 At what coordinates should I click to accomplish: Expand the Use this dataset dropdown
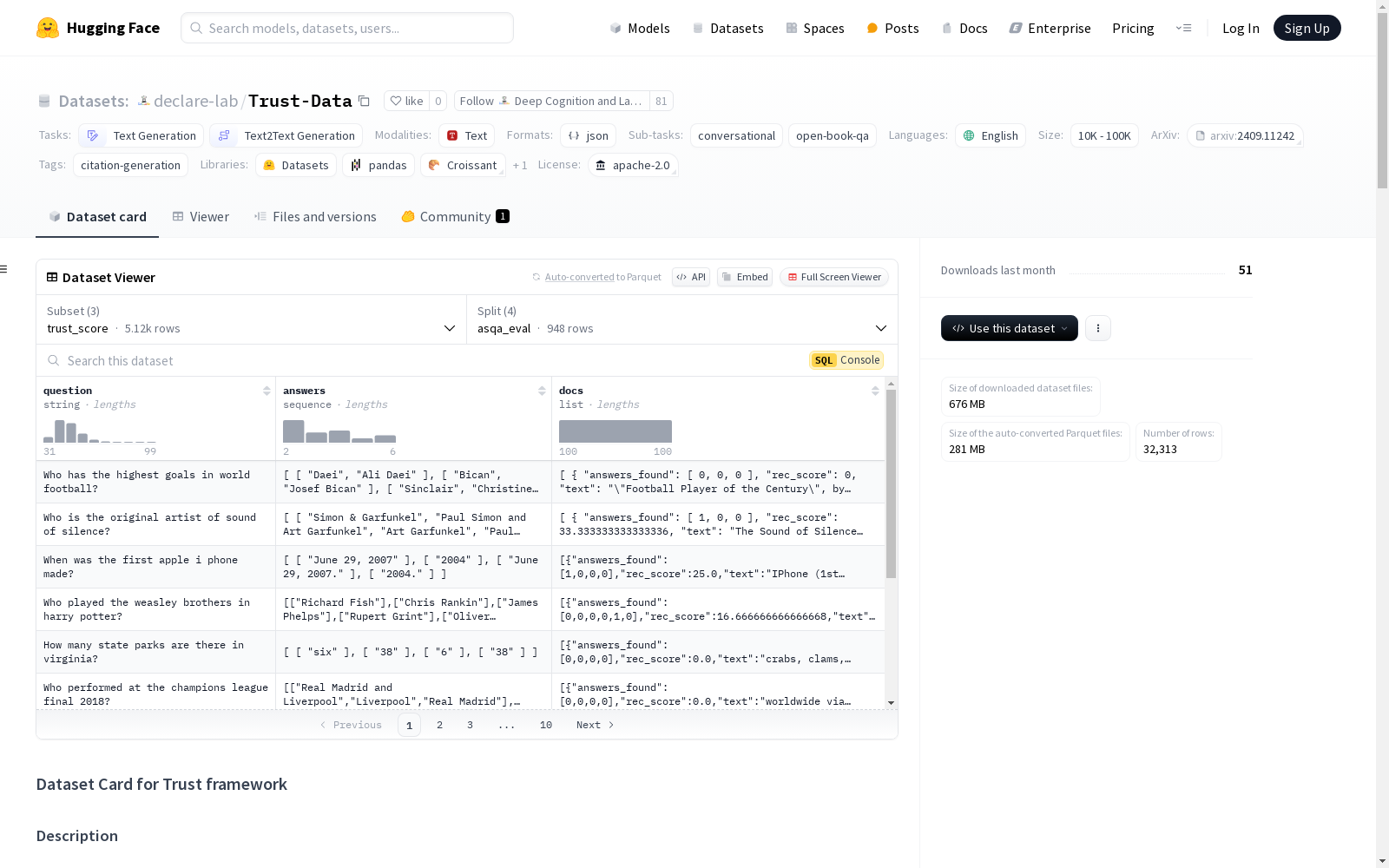(1010, 328)
